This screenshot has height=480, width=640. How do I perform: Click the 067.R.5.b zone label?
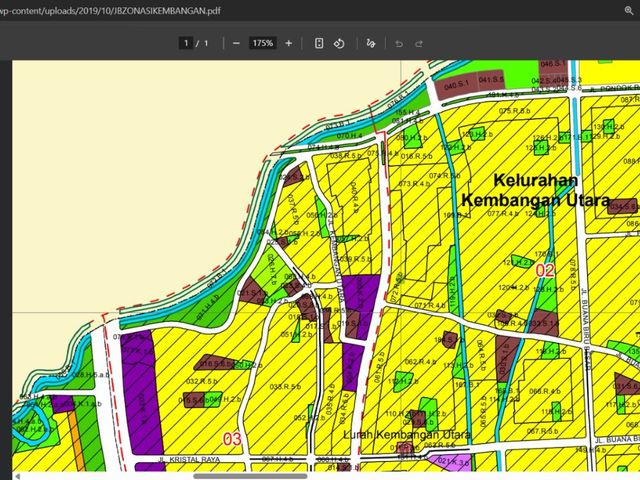pyautogui.click(x=542, y=431)
